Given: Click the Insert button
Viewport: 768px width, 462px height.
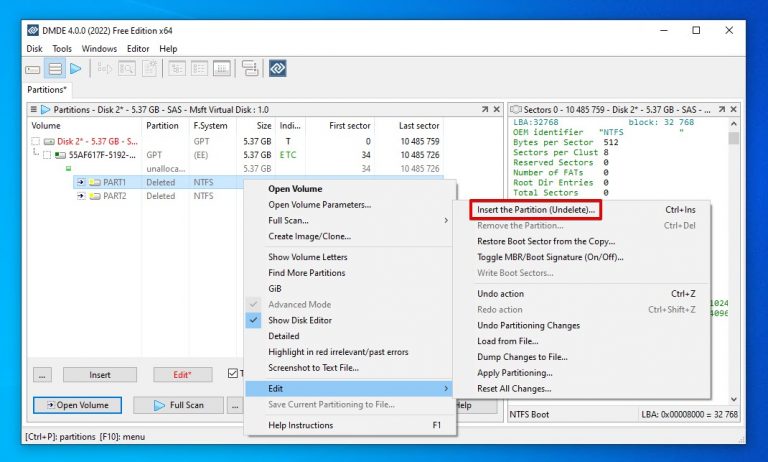Looking at the screenshot, I should tap(100, 375).
